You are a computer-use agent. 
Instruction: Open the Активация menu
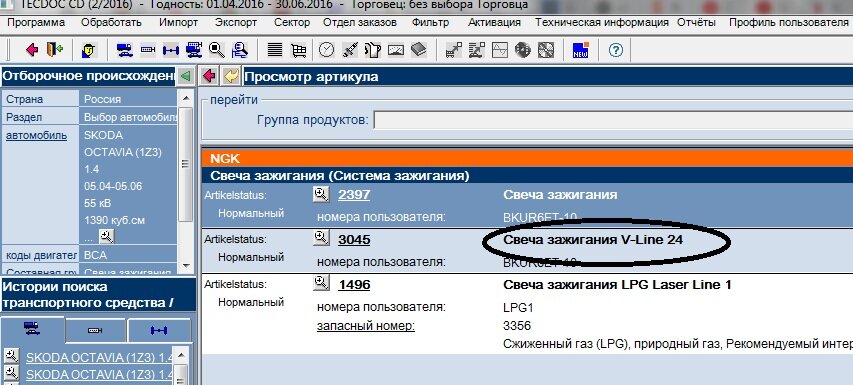click(494, 22)
